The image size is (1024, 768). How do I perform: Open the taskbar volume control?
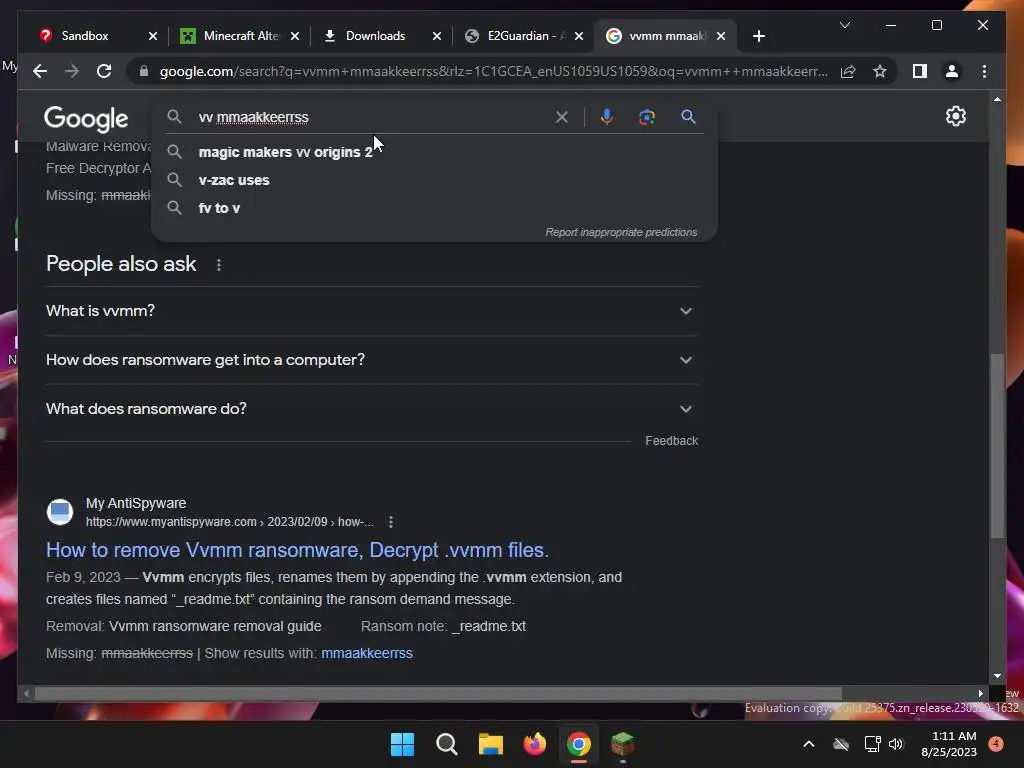(x=896, y=744)
